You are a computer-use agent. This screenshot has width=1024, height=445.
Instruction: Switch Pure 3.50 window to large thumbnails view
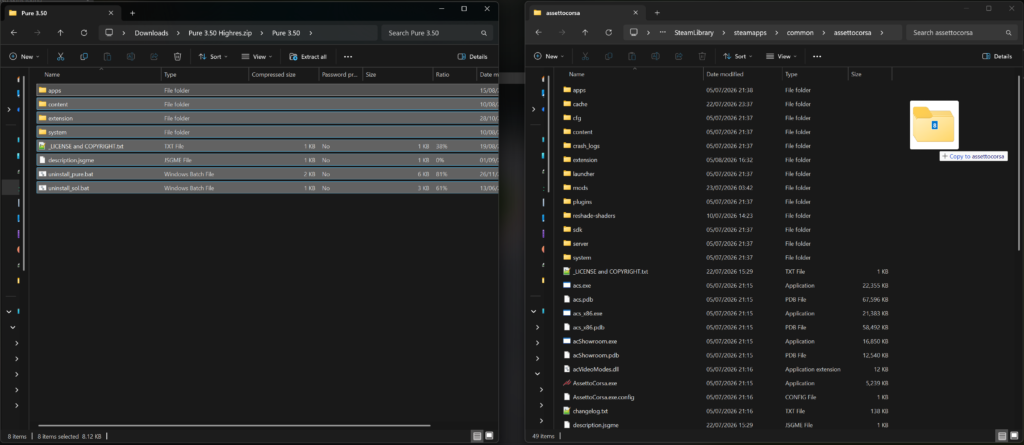(488, 436)
